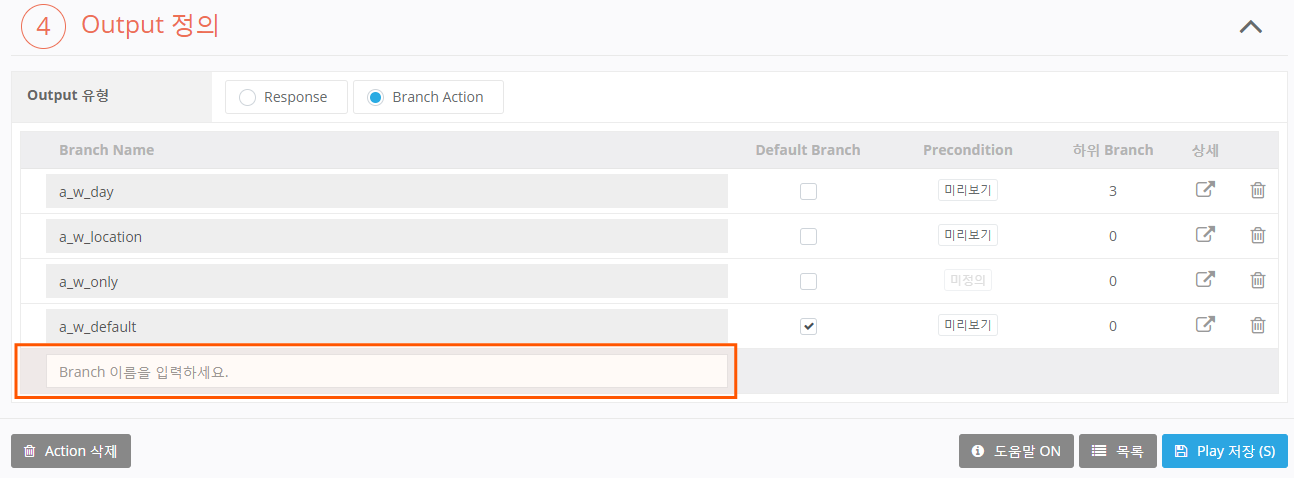The image size is (1294, 478).
Task: Delete the a_w_location branch
Action: point(1258,235)
